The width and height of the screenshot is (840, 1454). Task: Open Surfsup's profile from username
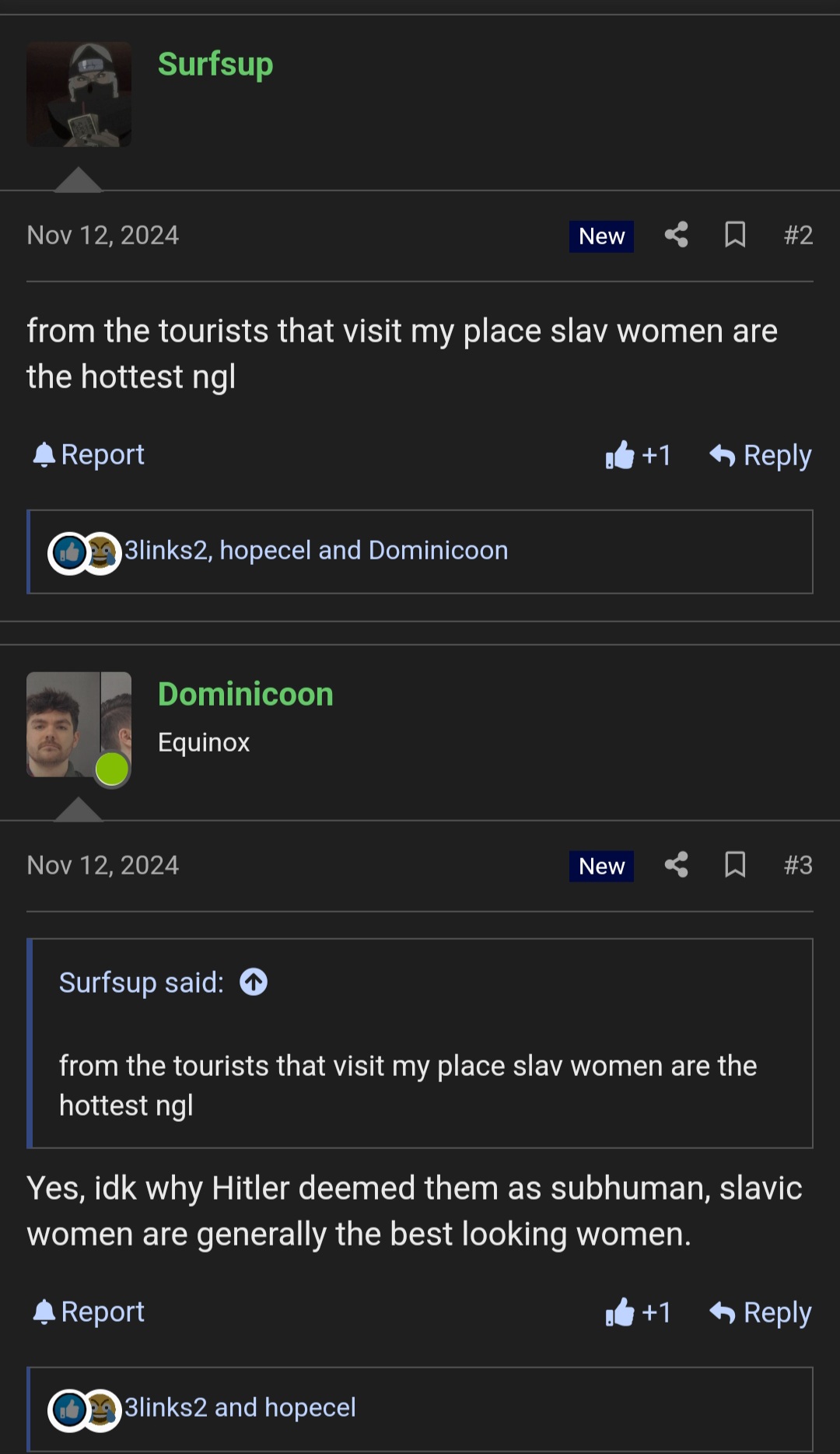[x=215, y=65]
